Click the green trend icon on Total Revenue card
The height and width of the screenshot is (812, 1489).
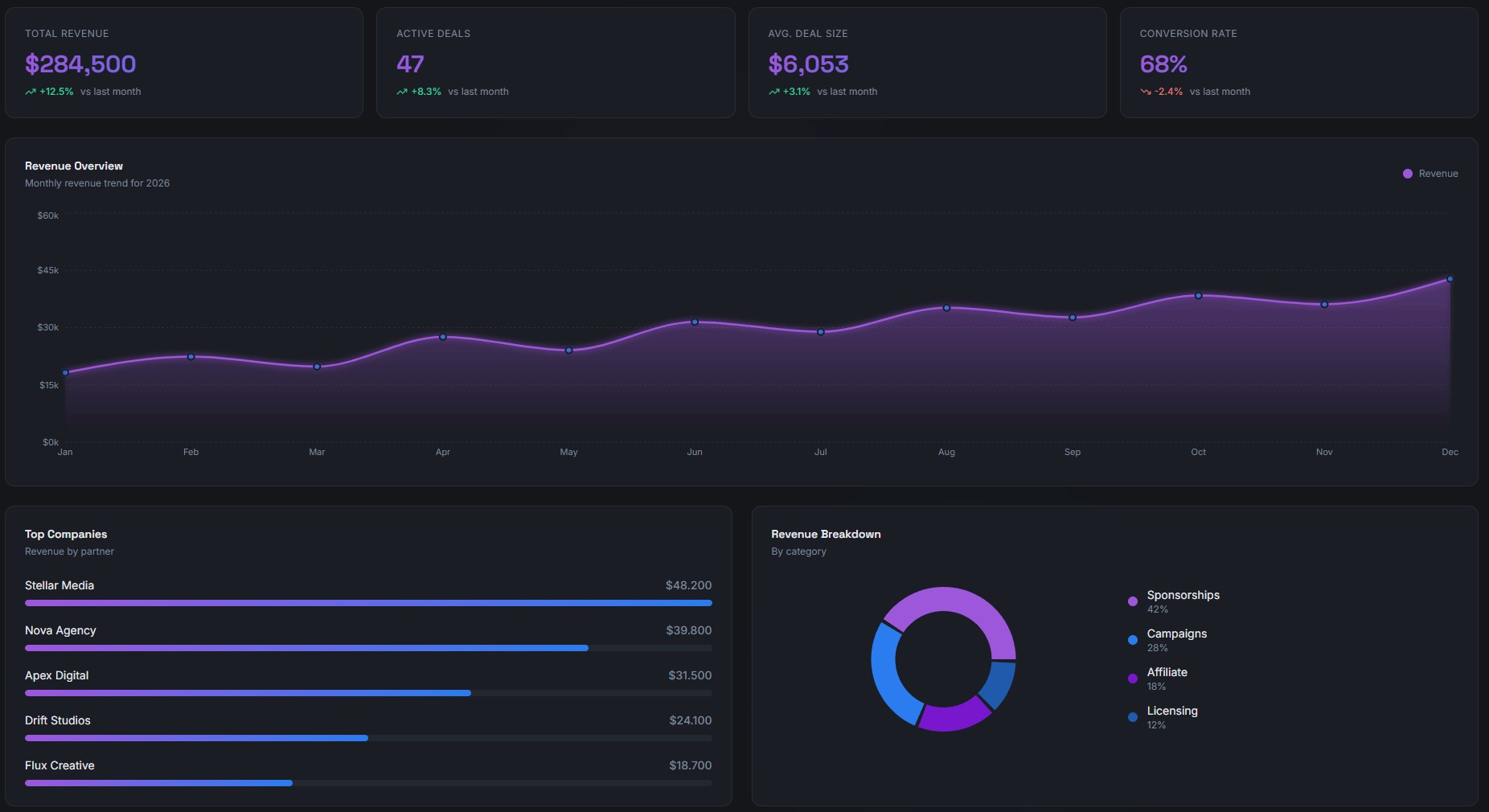[29, 92]
